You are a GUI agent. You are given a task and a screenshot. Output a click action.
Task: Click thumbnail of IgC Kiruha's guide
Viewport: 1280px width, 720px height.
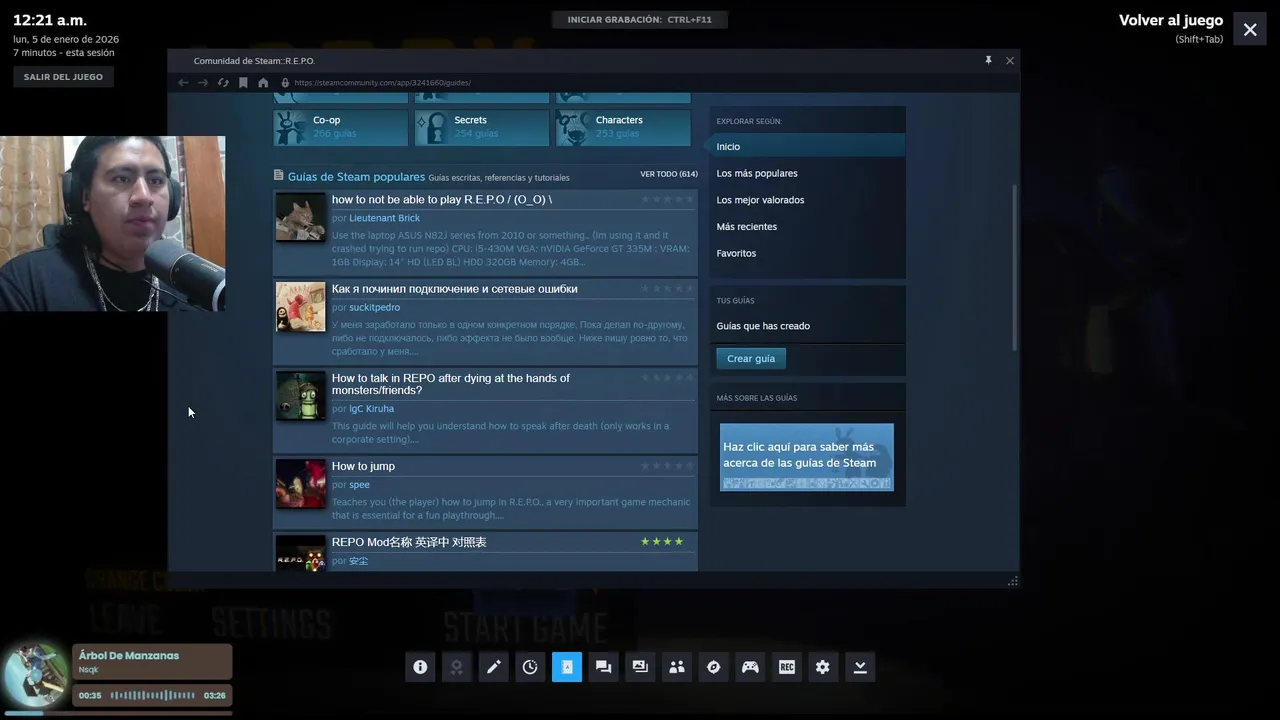301,396
